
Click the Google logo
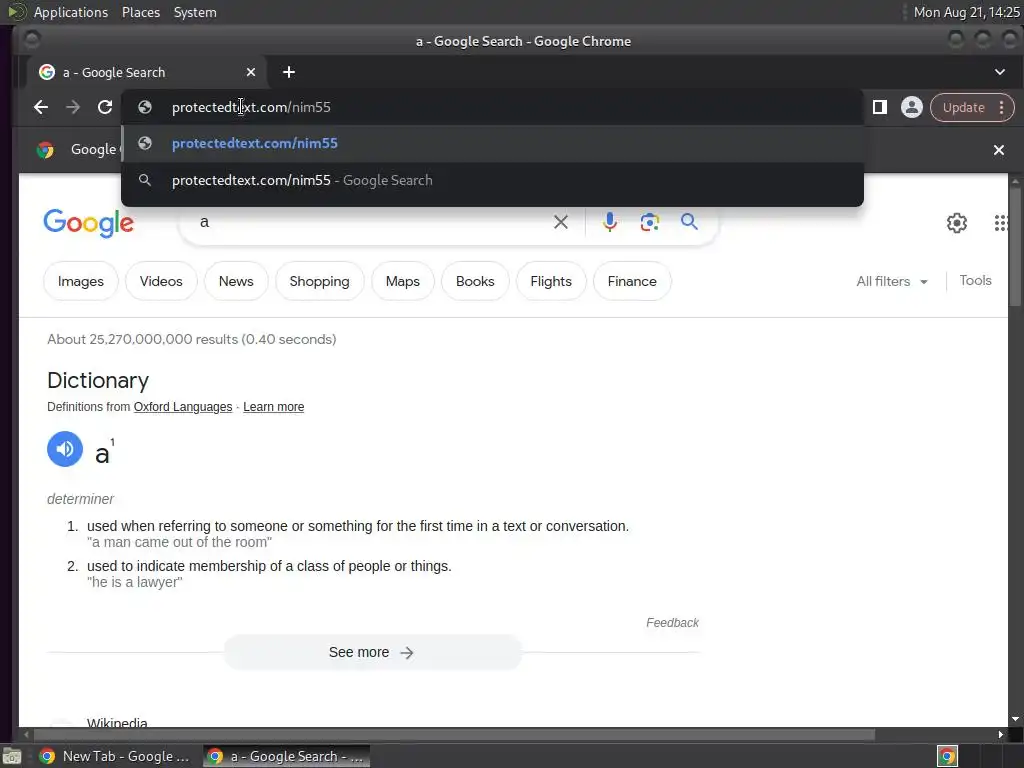pos(89,223)
